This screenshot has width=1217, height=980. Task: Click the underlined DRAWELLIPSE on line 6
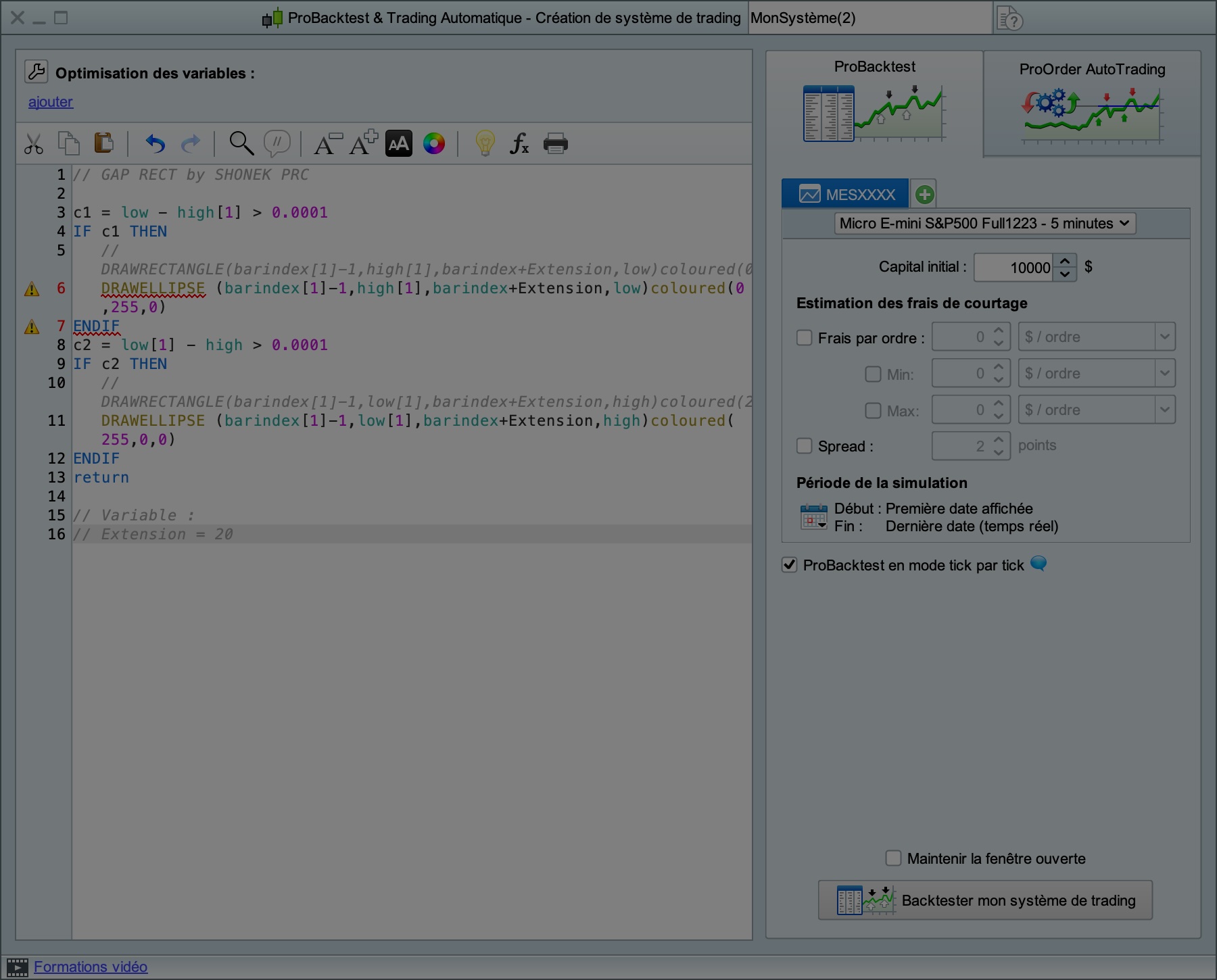point(153,289)
